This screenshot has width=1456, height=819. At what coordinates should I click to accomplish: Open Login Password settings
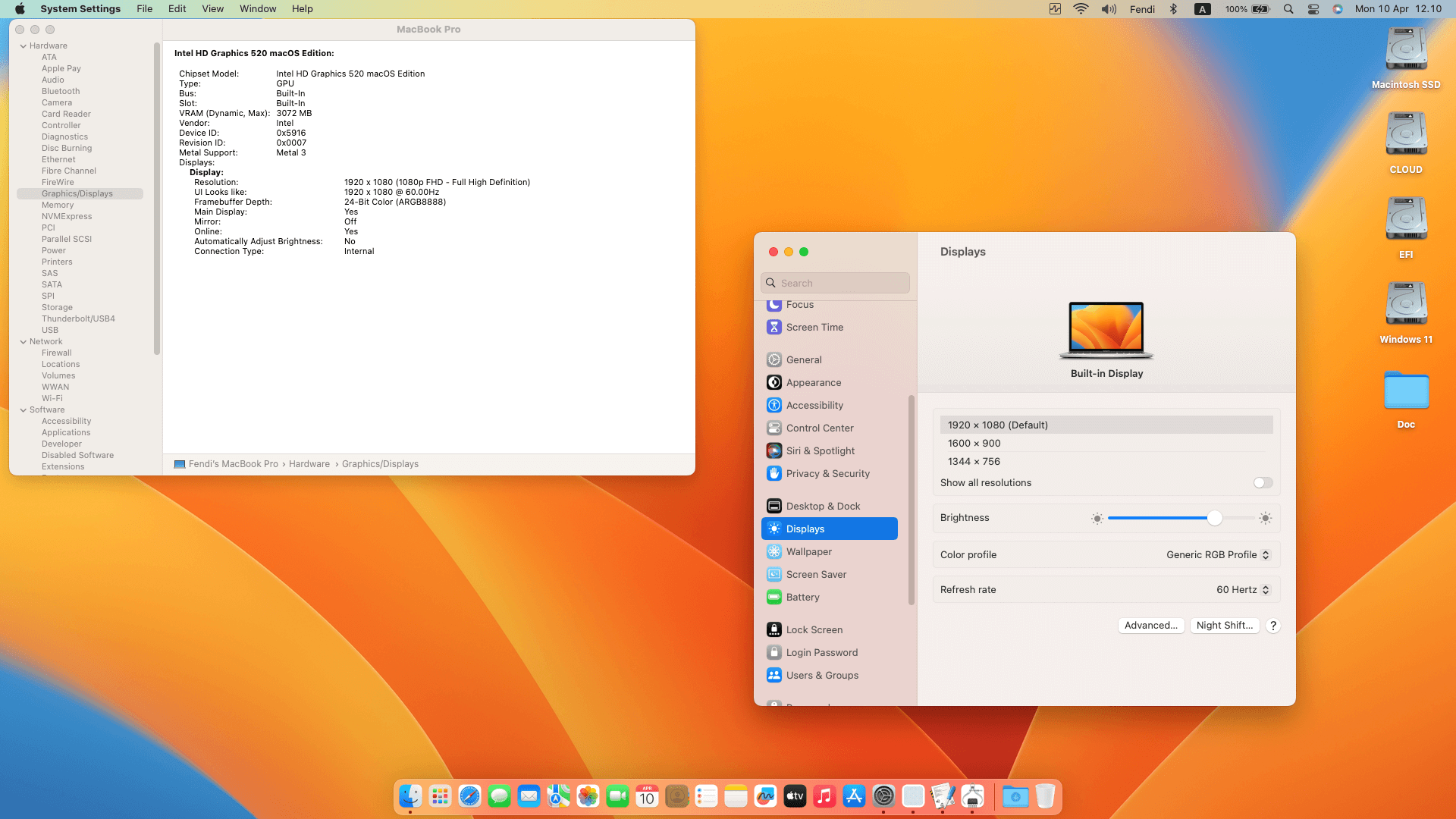click(x=829, y=653)
